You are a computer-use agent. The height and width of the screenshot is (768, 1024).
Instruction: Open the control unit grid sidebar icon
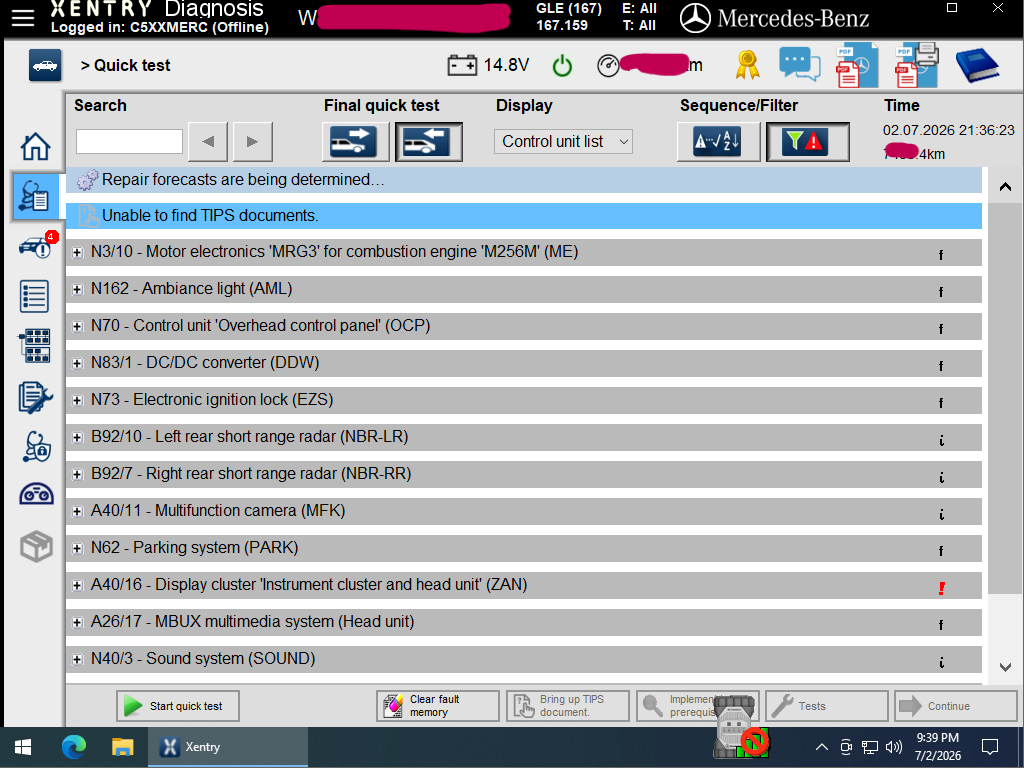[x=35, y=345]
